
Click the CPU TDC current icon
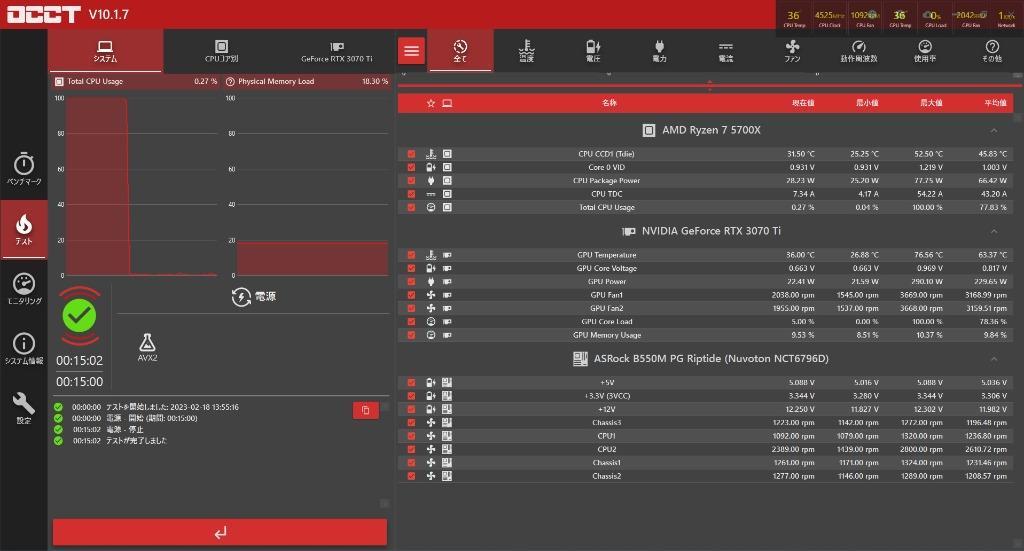(431, 194)
